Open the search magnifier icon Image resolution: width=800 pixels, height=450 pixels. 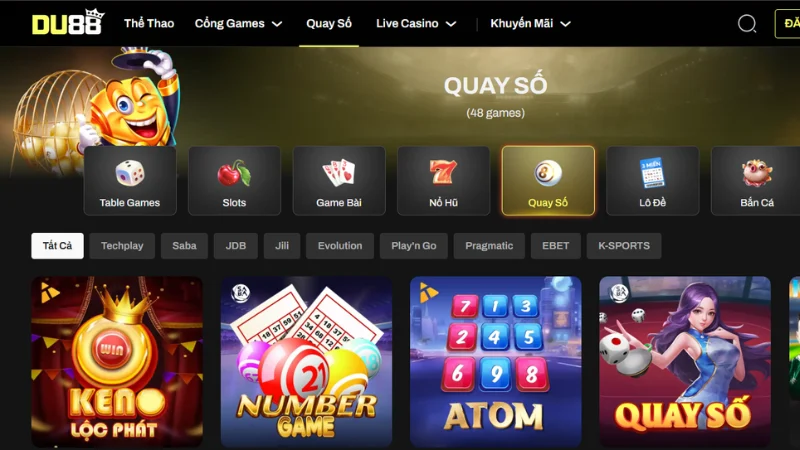click(x=747, y=23)
